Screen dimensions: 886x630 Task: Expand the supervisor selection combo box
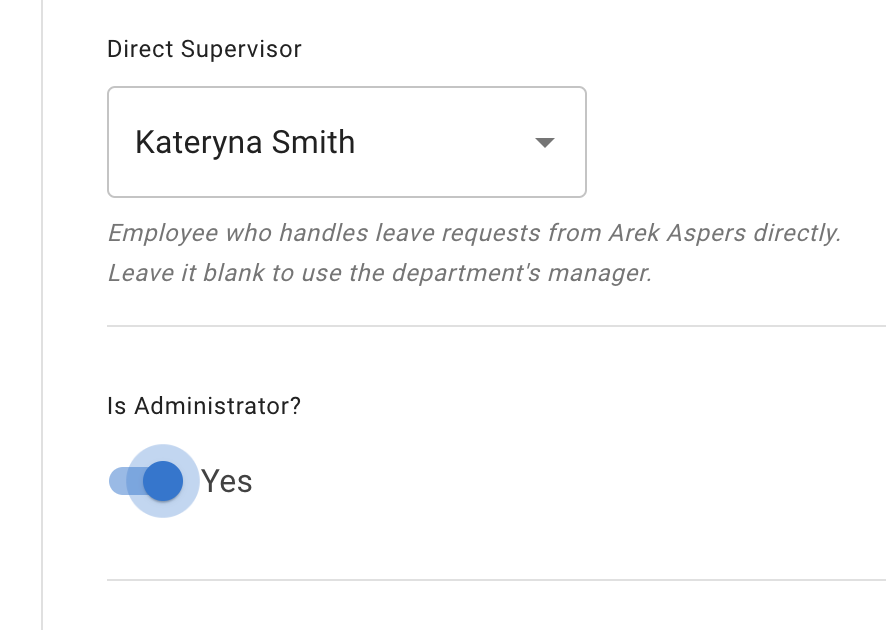[x=346, y=141]
